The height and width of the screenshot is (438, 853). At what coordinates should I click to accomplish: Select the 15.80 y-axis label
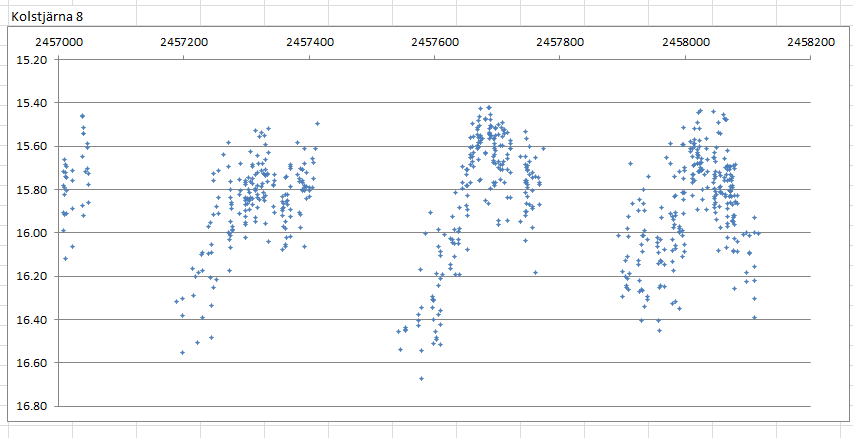point(33,190)
